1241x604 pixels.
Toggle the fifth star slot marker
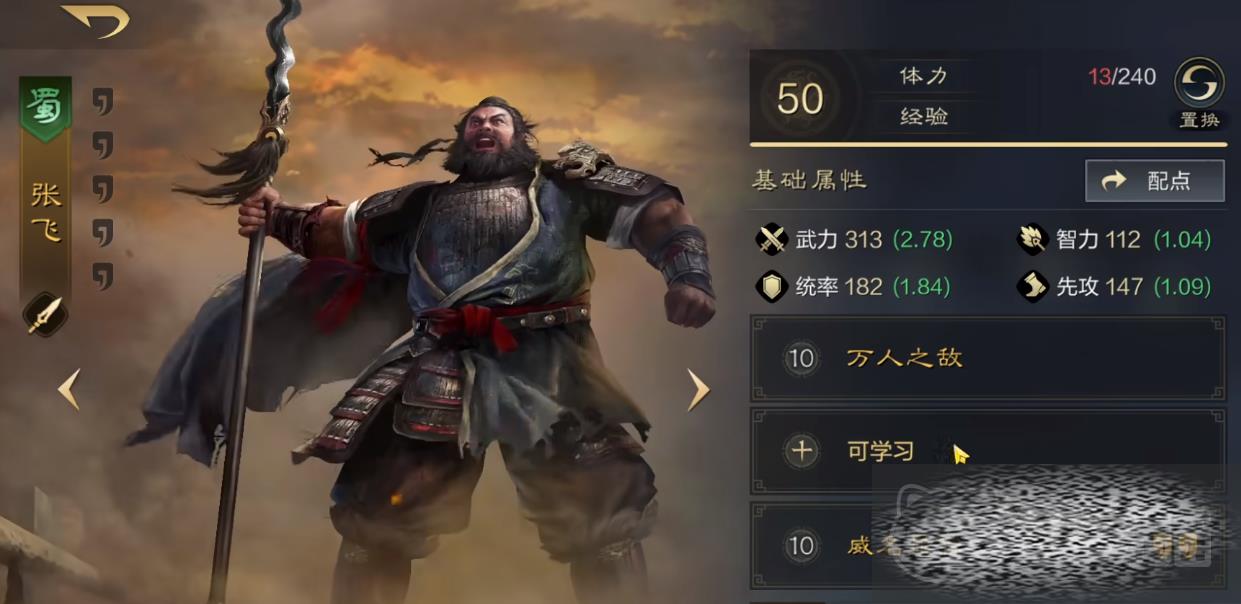click(x=102, y=276)
